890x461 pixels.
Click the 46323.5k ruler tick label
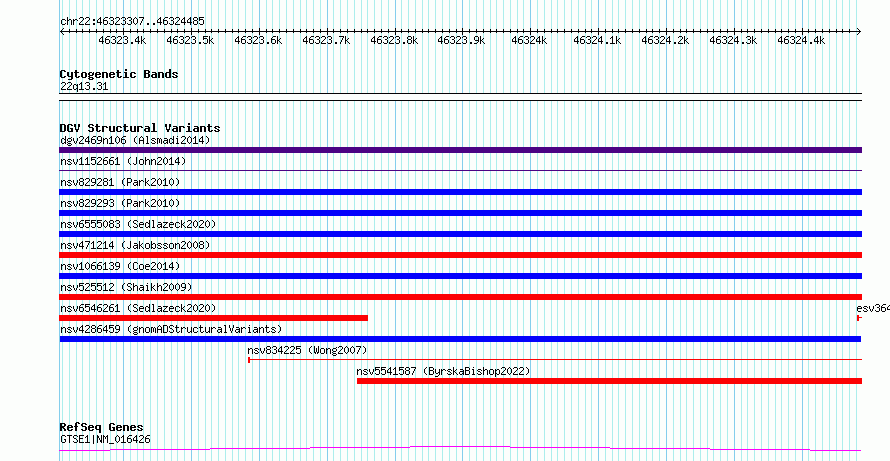[x=190, y=40]
